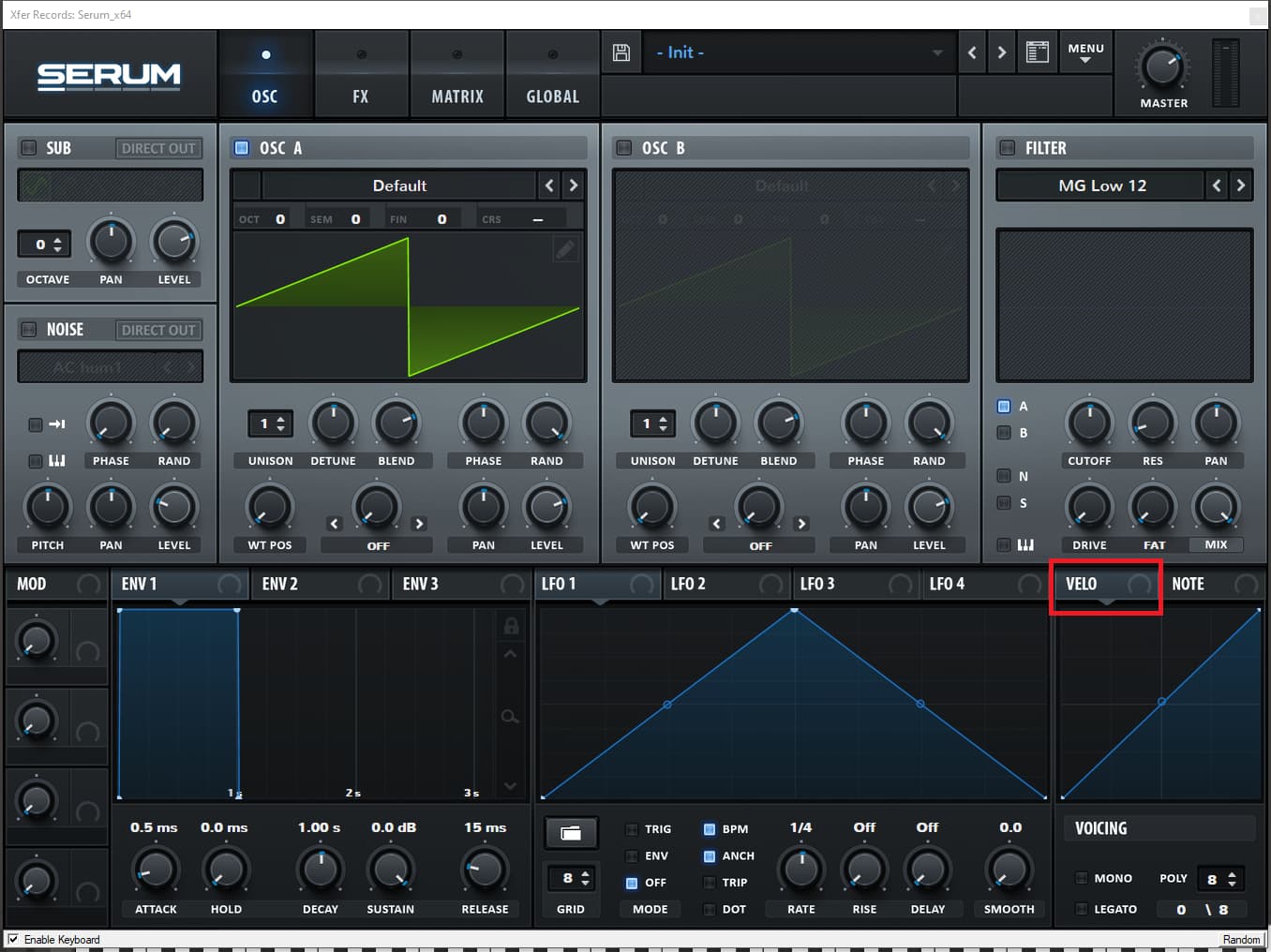Click previous OSC A warp mode arrow
Viewport: 1271px width, 952px height.
pyautogui.click(x=335, y=524)
